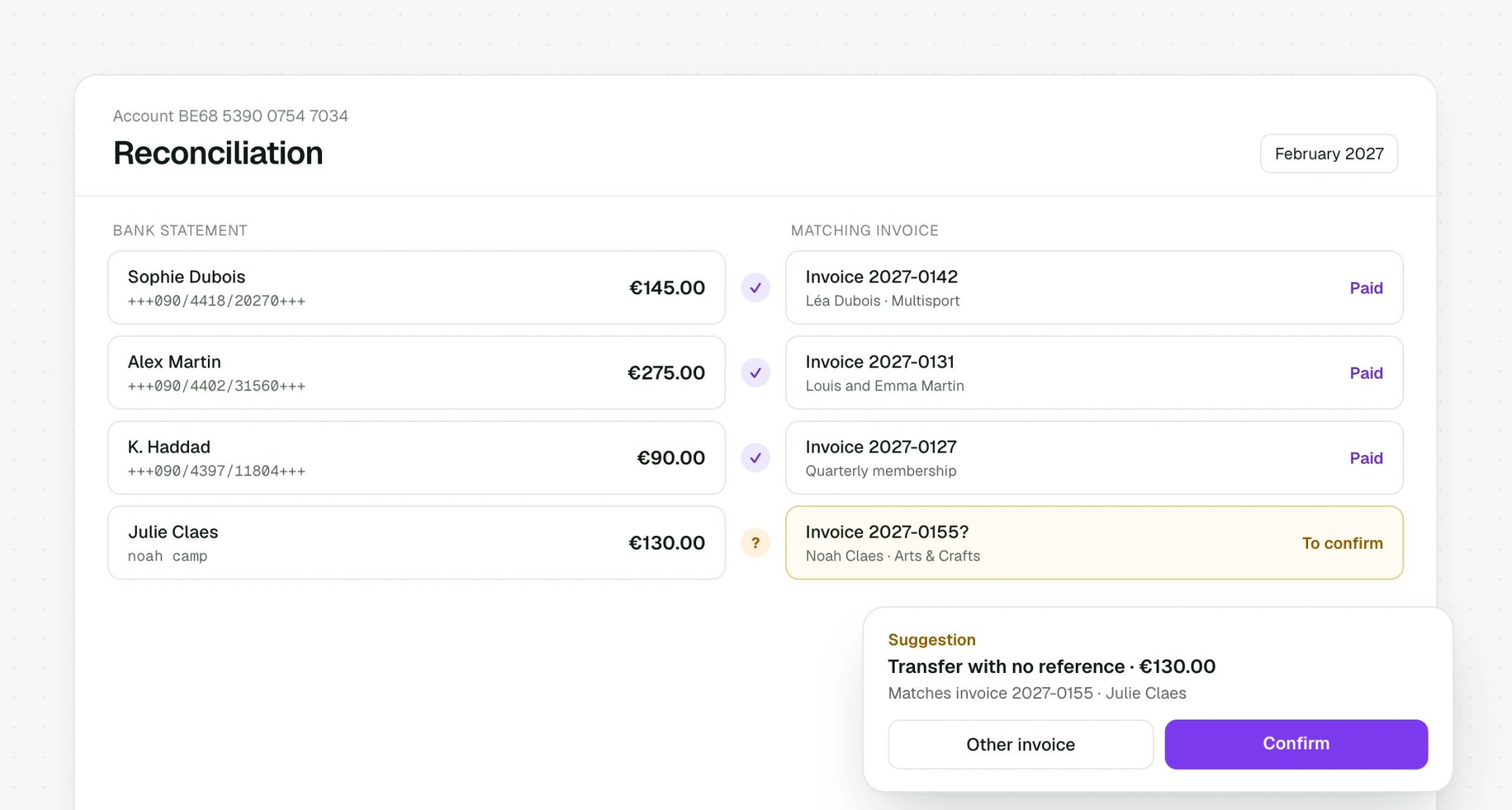Click the 'noah camp' transfer note
The image size is (1512, 810).
point(168,556)
